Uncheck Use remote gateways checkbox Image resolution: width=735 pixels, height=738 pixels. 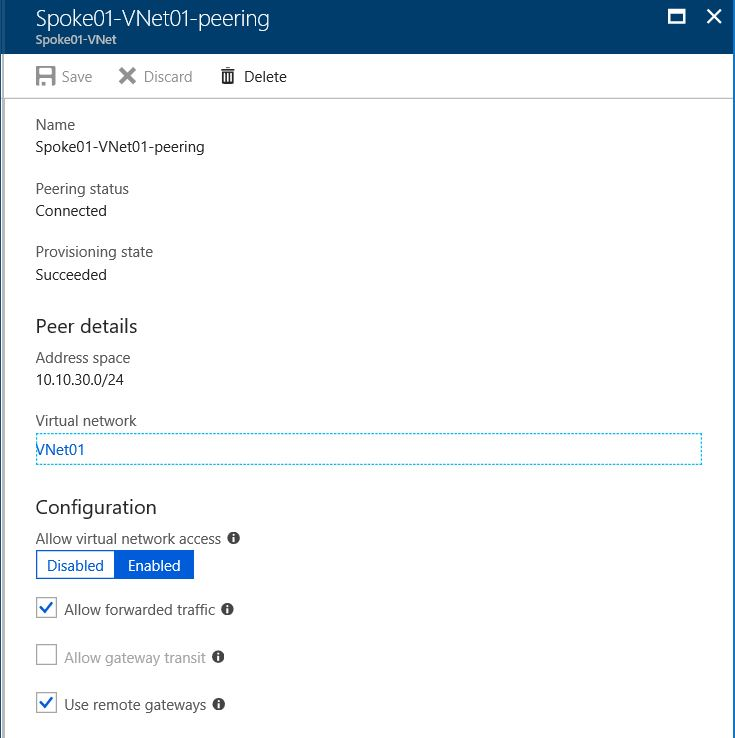[46, 704]
